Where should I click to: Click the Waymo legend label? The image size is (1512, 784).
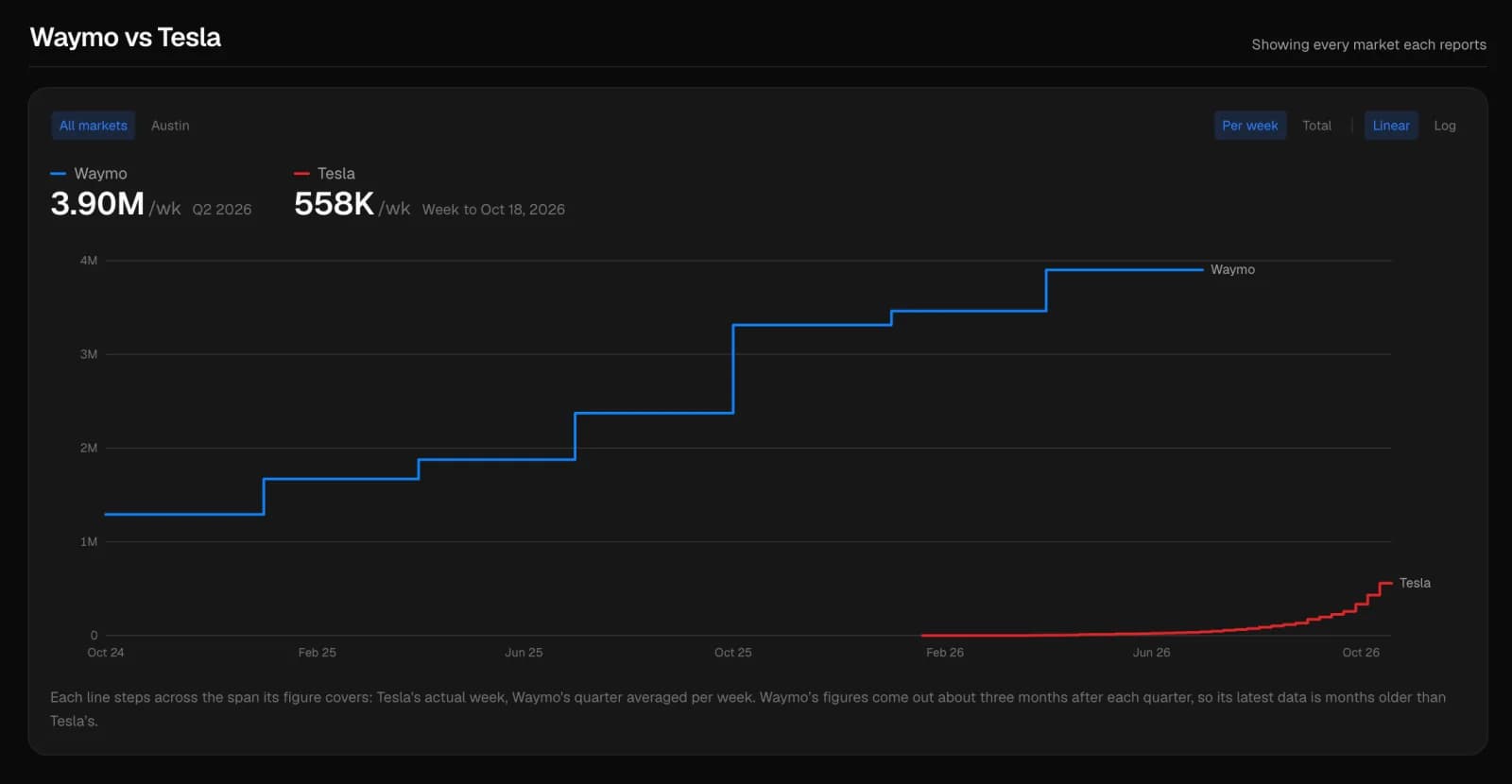(100, 174)
